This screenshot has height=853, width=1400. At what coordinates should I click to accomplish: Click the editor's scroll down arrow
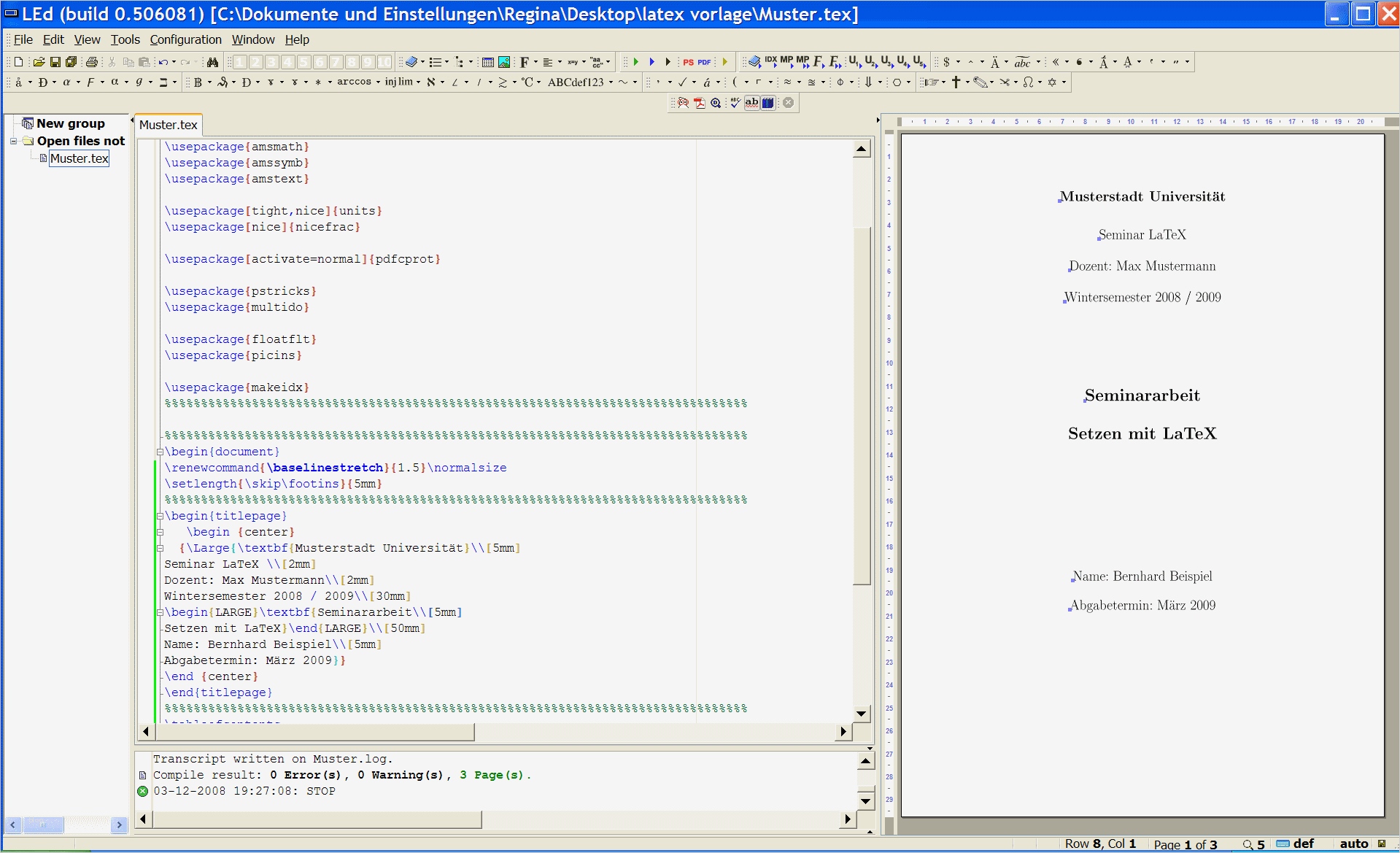click(x=862, y=714)
